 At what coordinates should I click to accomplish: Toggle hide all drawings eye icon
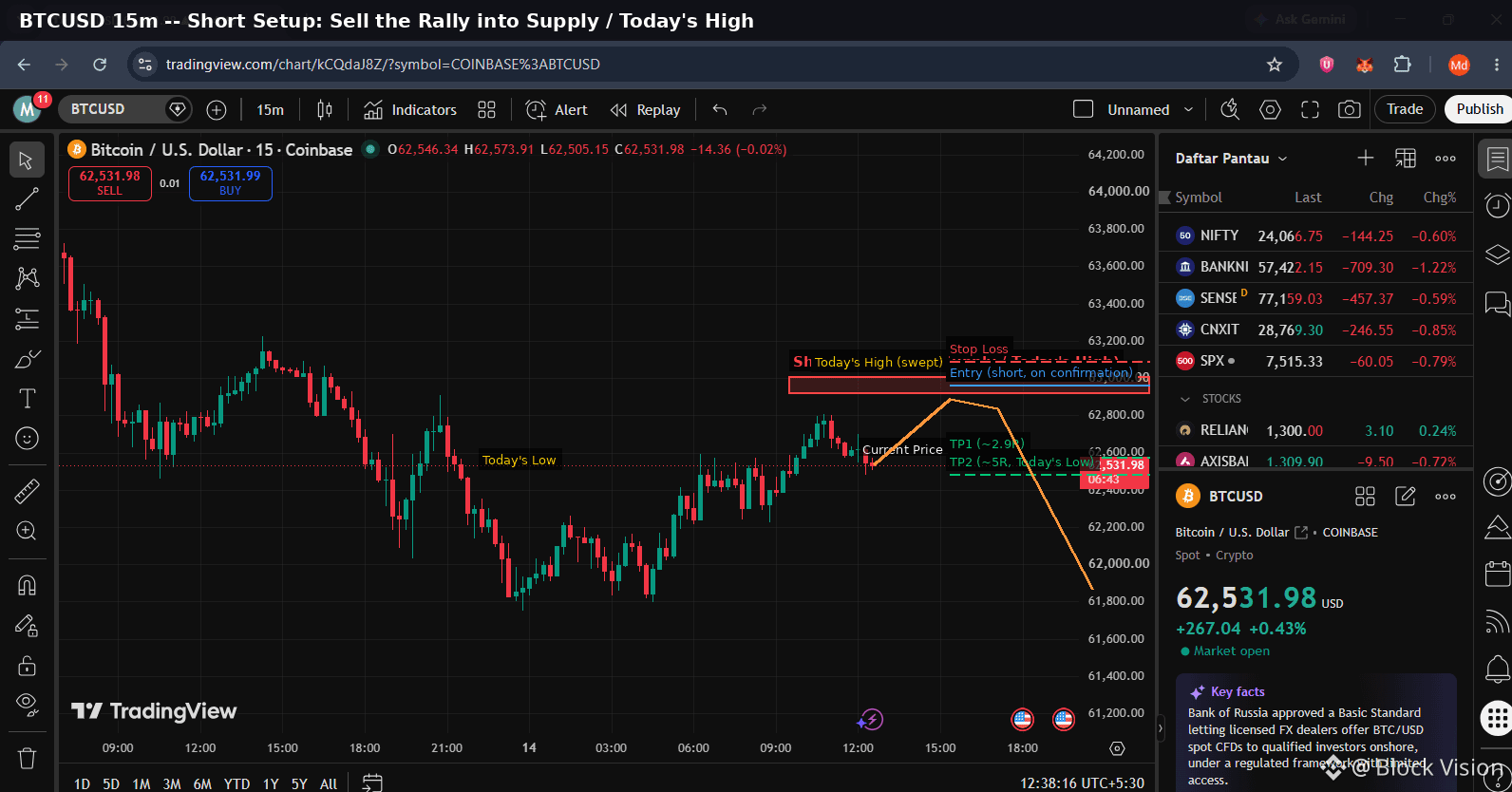tap(27, 704)
